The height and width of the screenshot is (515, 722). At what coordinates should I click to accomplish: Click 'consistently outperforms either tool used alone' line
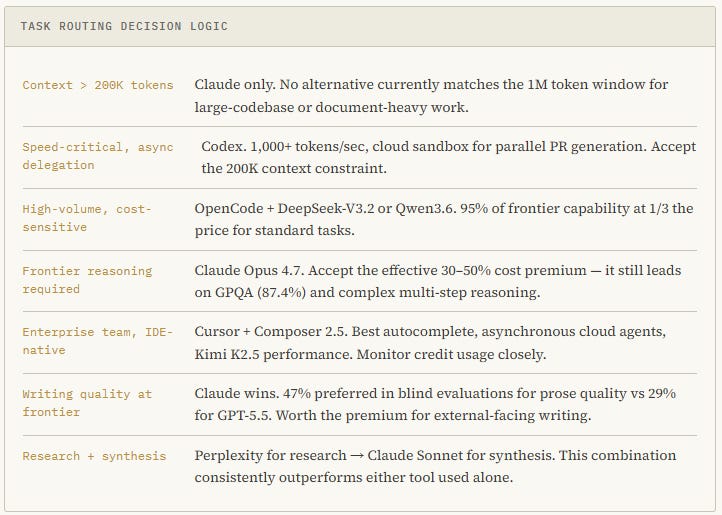[x=354, y=477]
